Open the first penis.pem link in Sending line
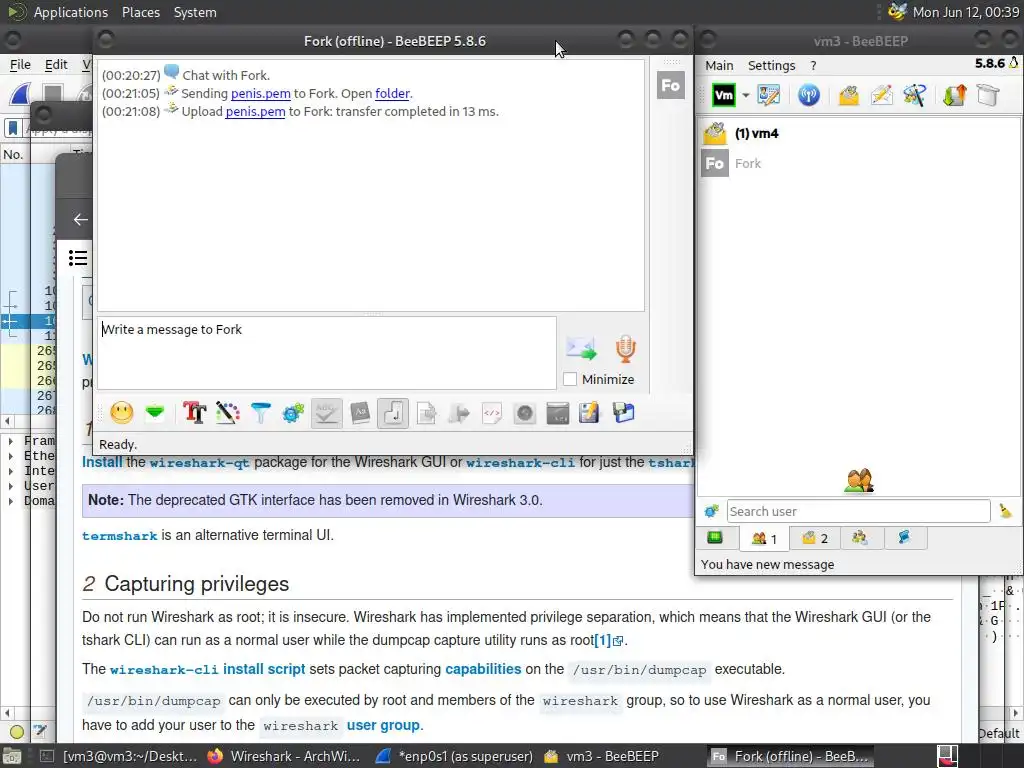 261,93
